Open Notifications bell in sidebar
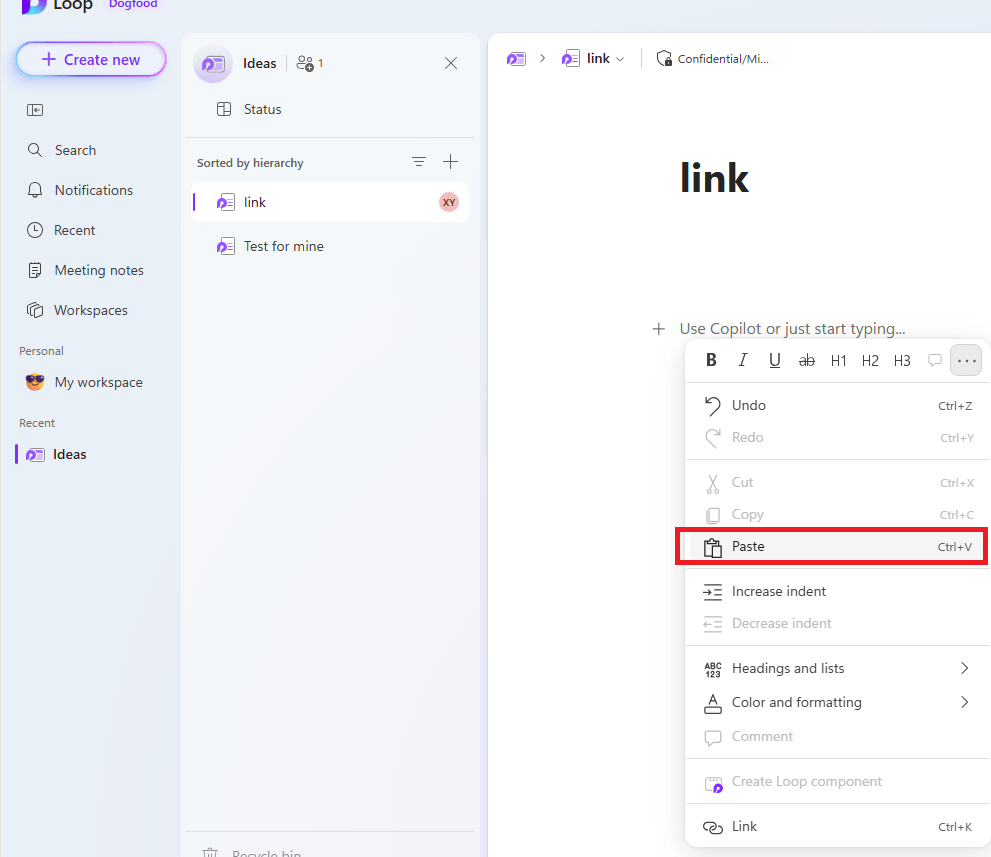 click(x=80, y=190)
